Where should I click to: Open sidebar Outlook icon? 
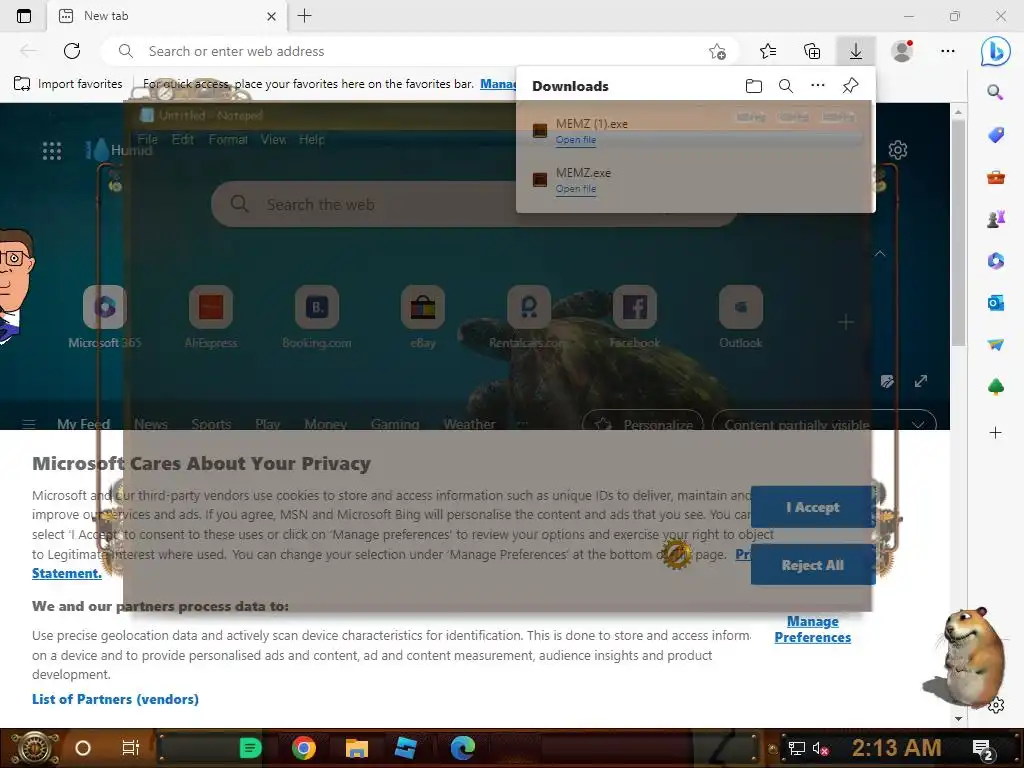995,303
